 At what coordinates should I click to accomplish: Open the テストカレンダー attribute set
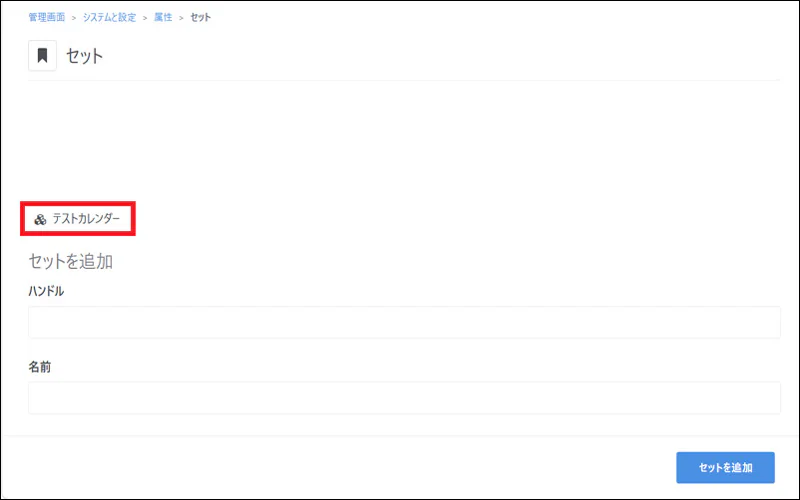coord(78,219)
